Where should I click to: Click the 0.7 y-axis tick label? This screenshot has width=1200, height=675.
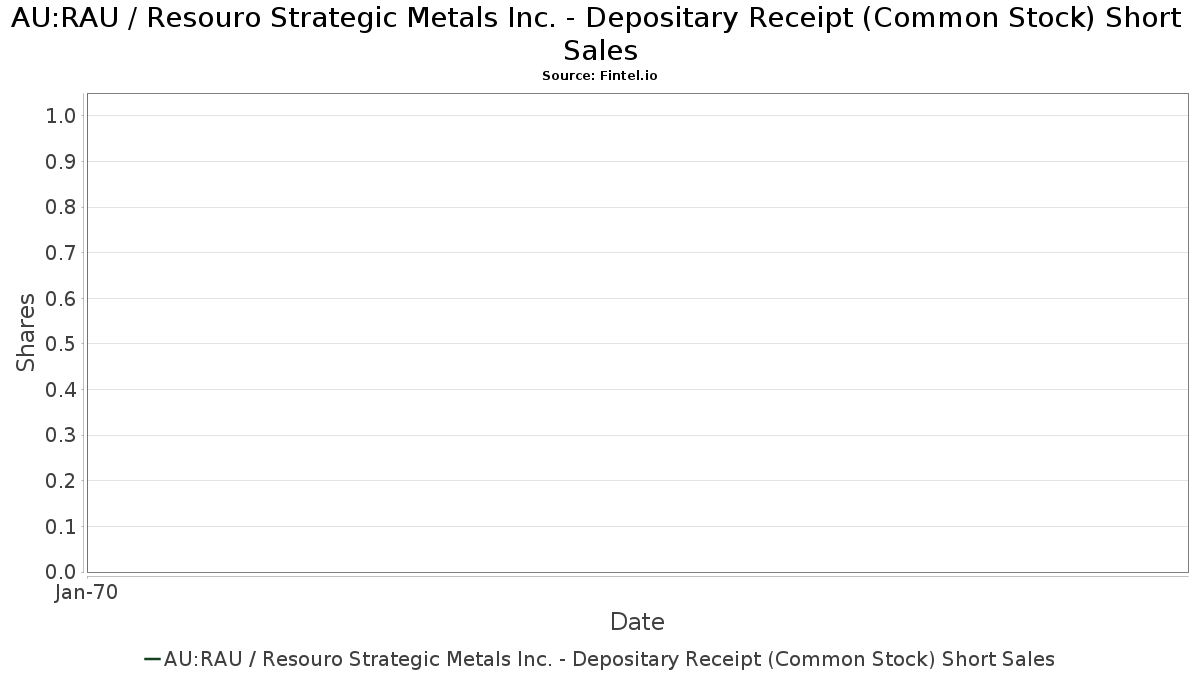pos(61,253)
